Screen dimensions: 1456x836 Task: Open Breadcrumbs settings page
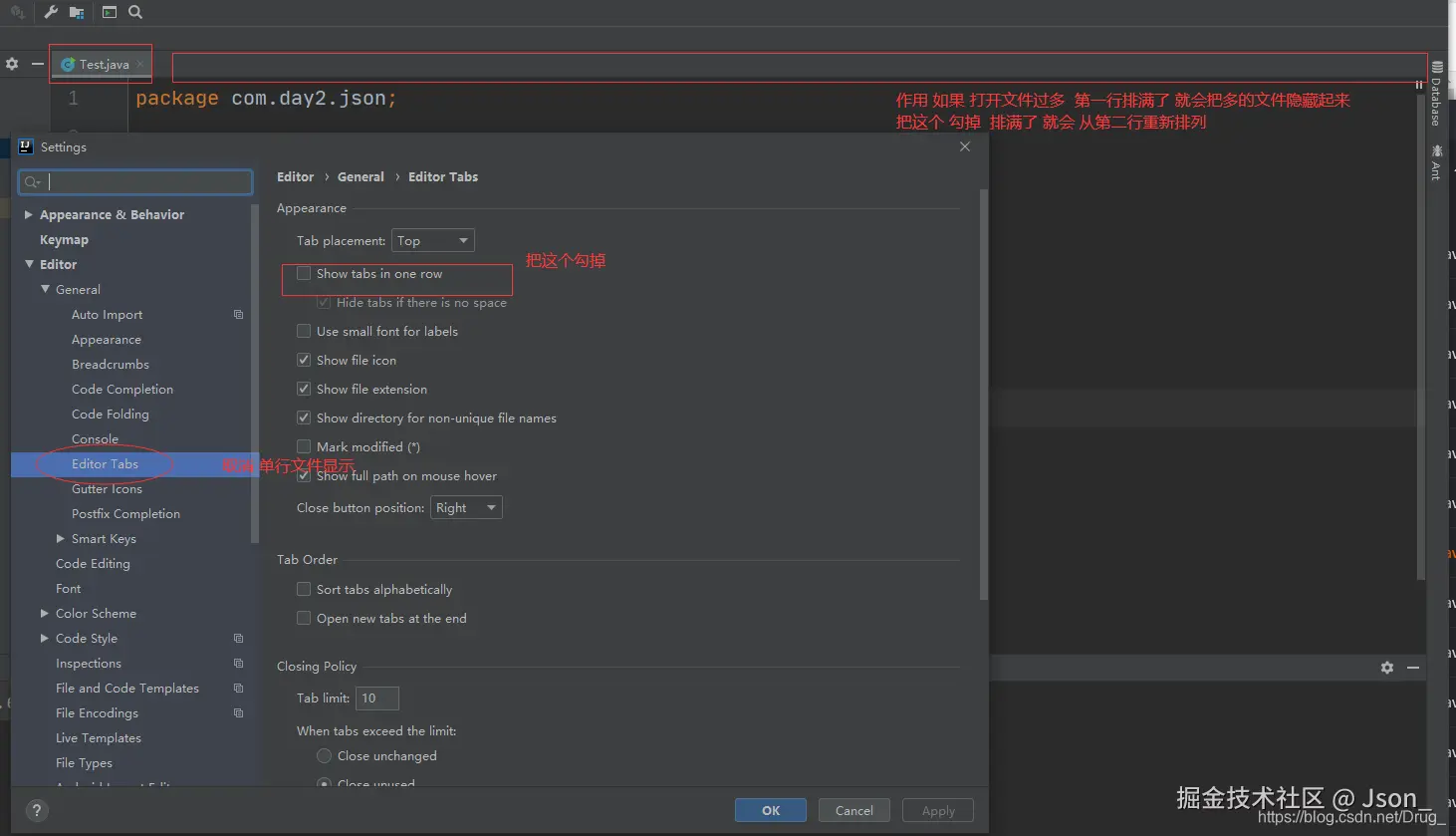[111, 365]
